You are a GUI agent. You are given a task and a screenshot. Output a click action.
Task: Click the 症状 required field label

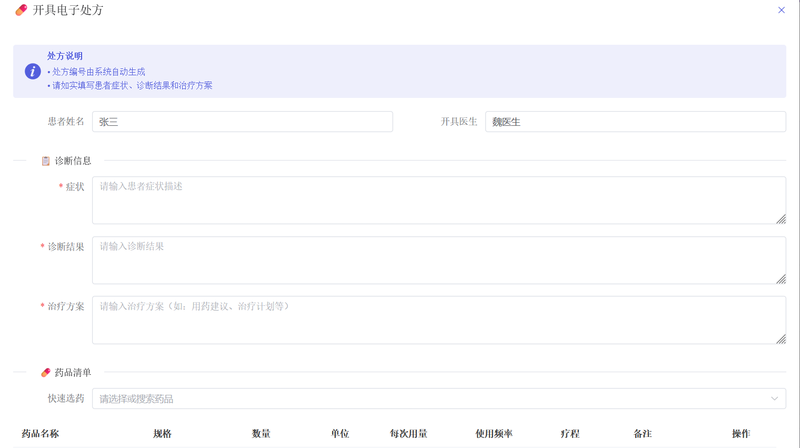[x=75, y=187]
